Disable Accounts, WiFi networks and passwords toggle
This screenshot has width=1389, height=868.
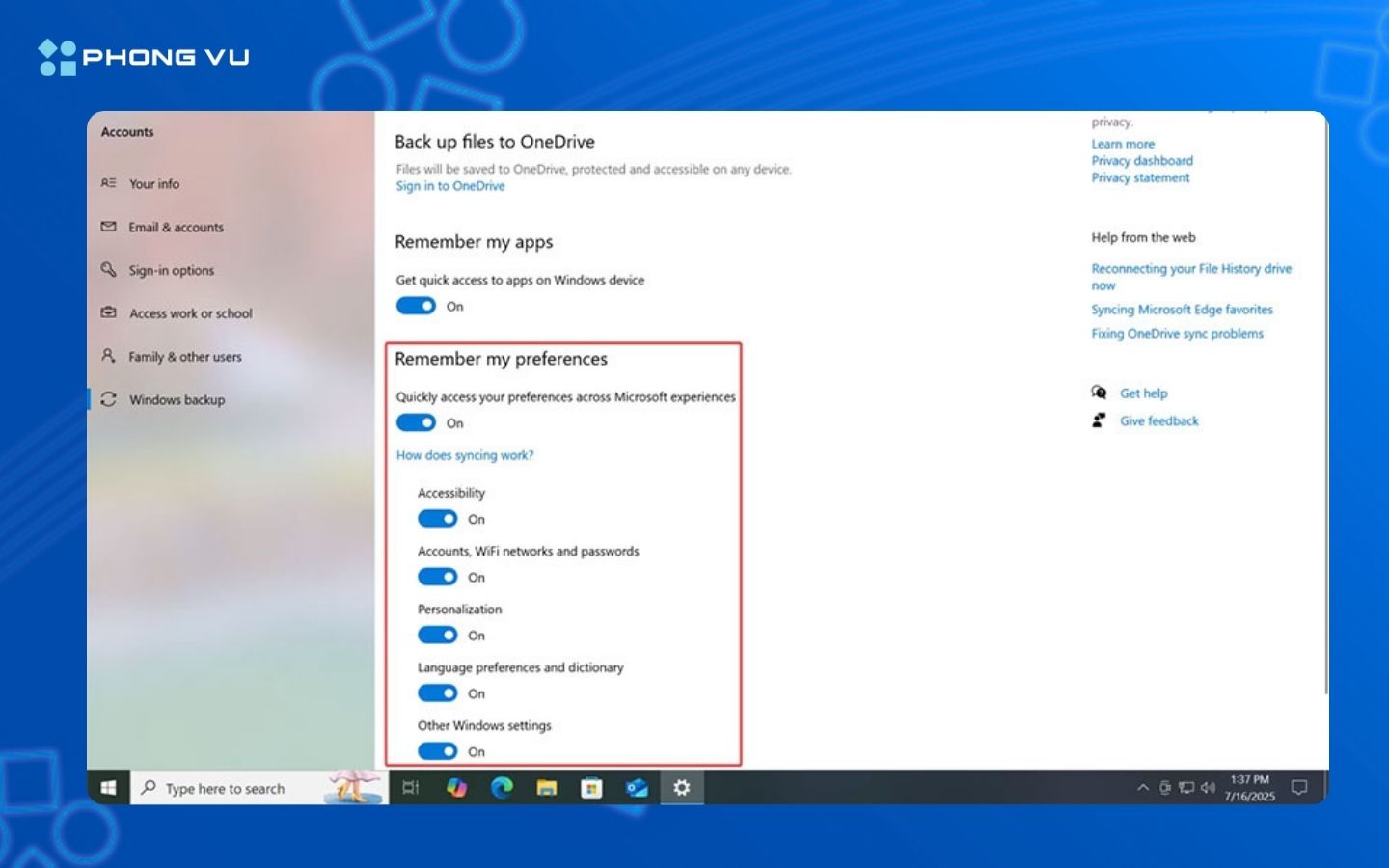437,577
